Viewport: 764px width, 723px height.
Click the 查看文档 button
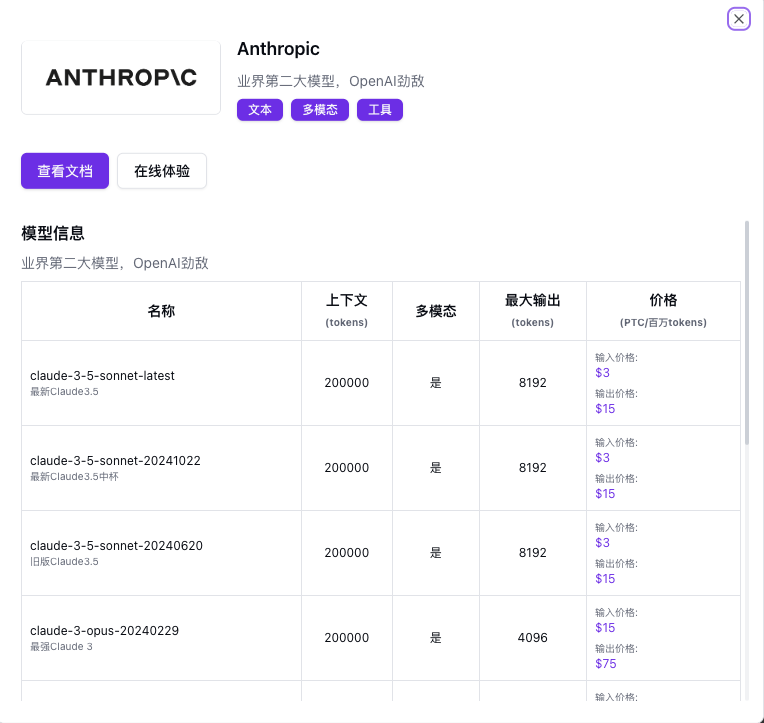tap(65, 171)
